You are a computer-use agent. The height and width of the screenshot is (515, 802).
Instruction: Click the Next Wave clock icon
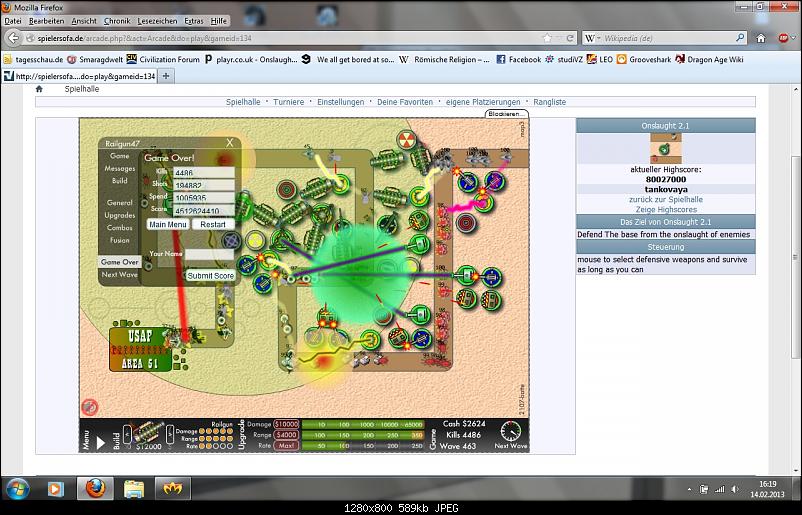pos(510,432)
